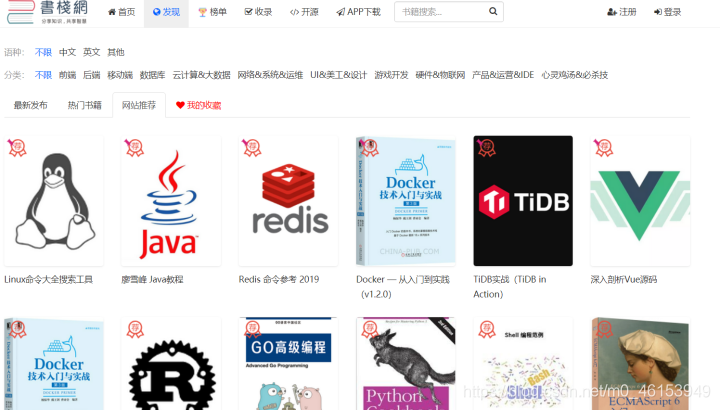Viewport: 720px width, 410px height.
Task: Click the magnifier search icon
Action: (x=493, y=11)
